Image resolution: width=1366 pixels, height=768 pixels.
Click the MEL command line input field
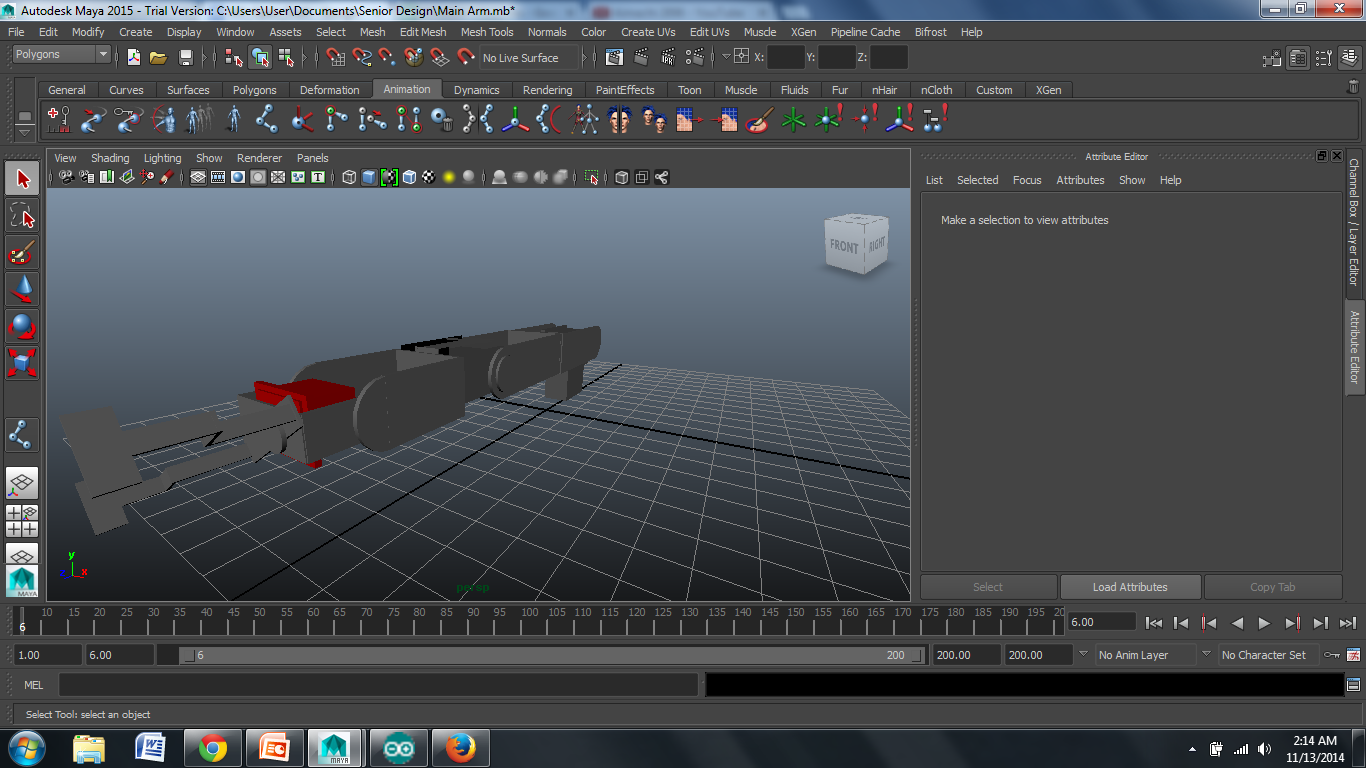[x=378, y=685]
